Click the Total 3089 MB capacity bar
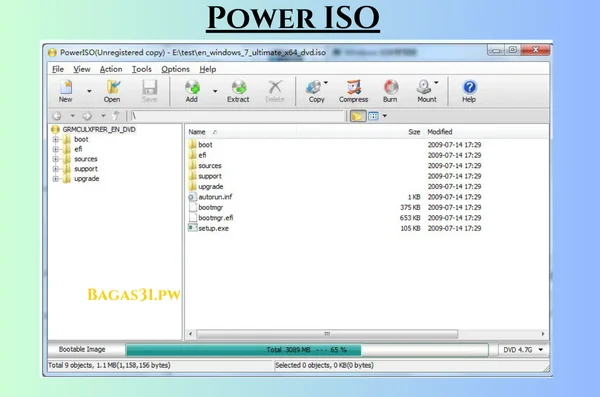Screen dimensions: 600x397 tap(307, 350)
